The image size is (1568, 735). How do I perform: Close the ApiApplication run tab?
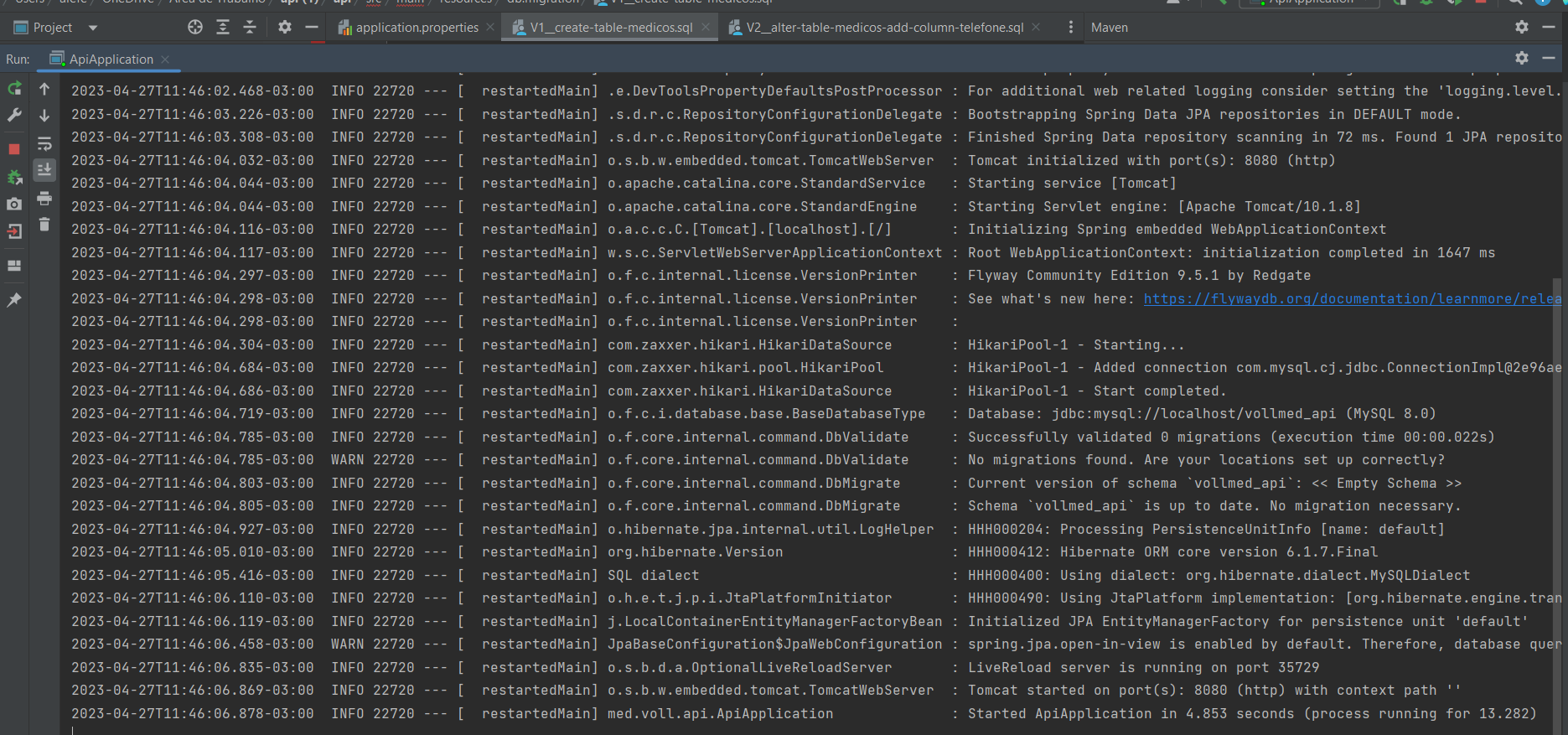[x=165, y=59]
